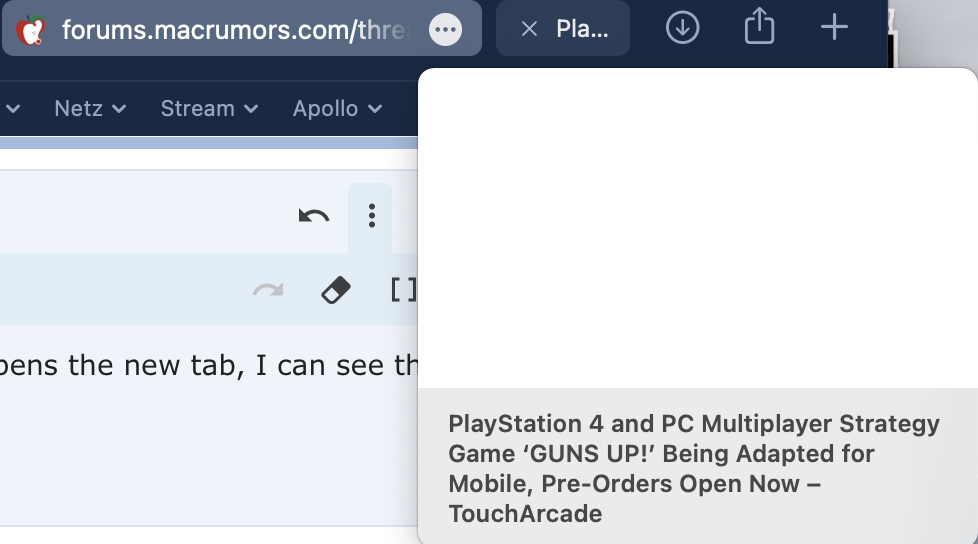Open the address bar ellipsis menu
Screen dimensions: 978x544
click(445, 29)
